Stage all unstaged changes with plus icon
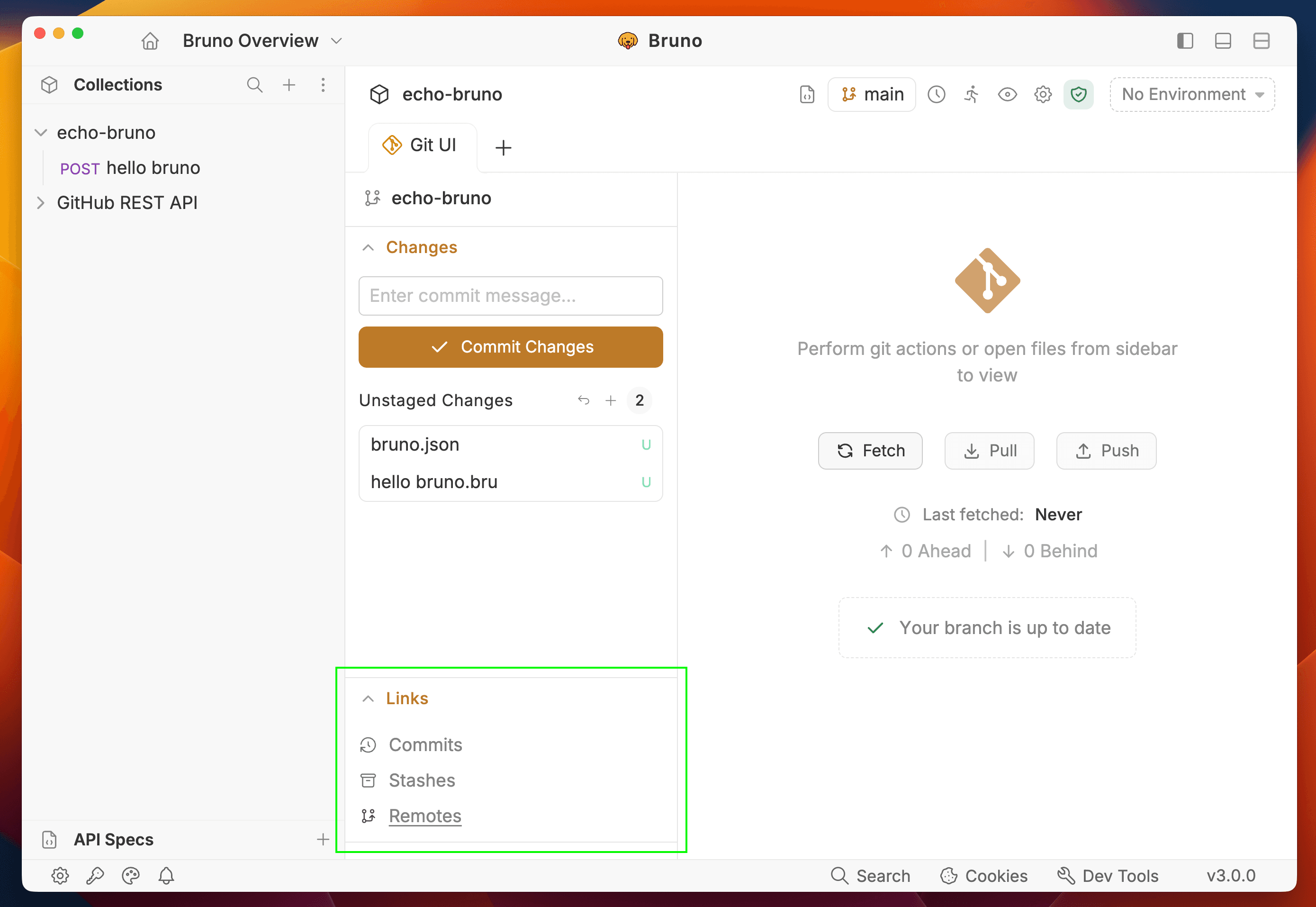 pos(611,400)
